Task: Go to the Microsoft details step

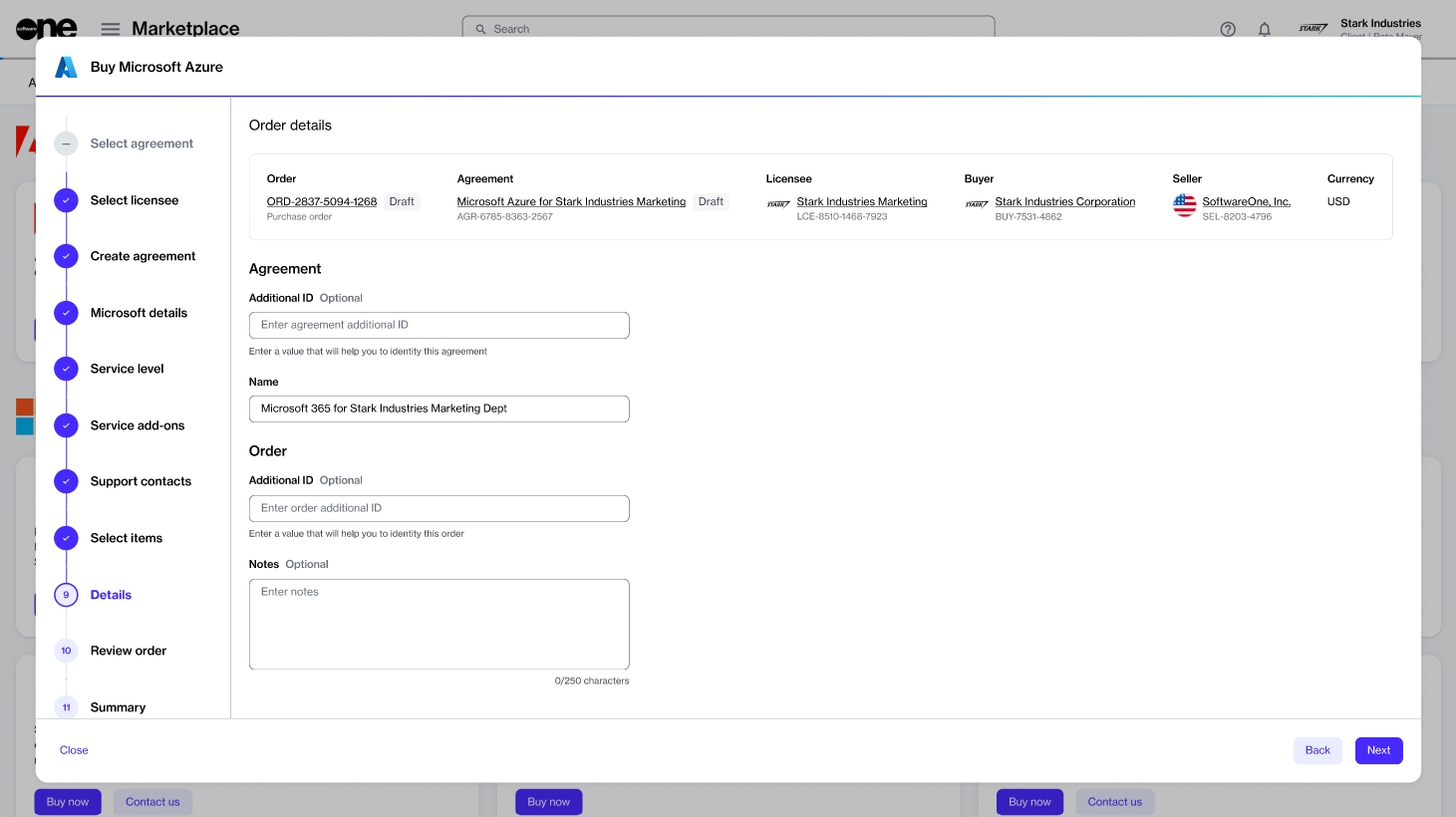Action: pos(139,313)
